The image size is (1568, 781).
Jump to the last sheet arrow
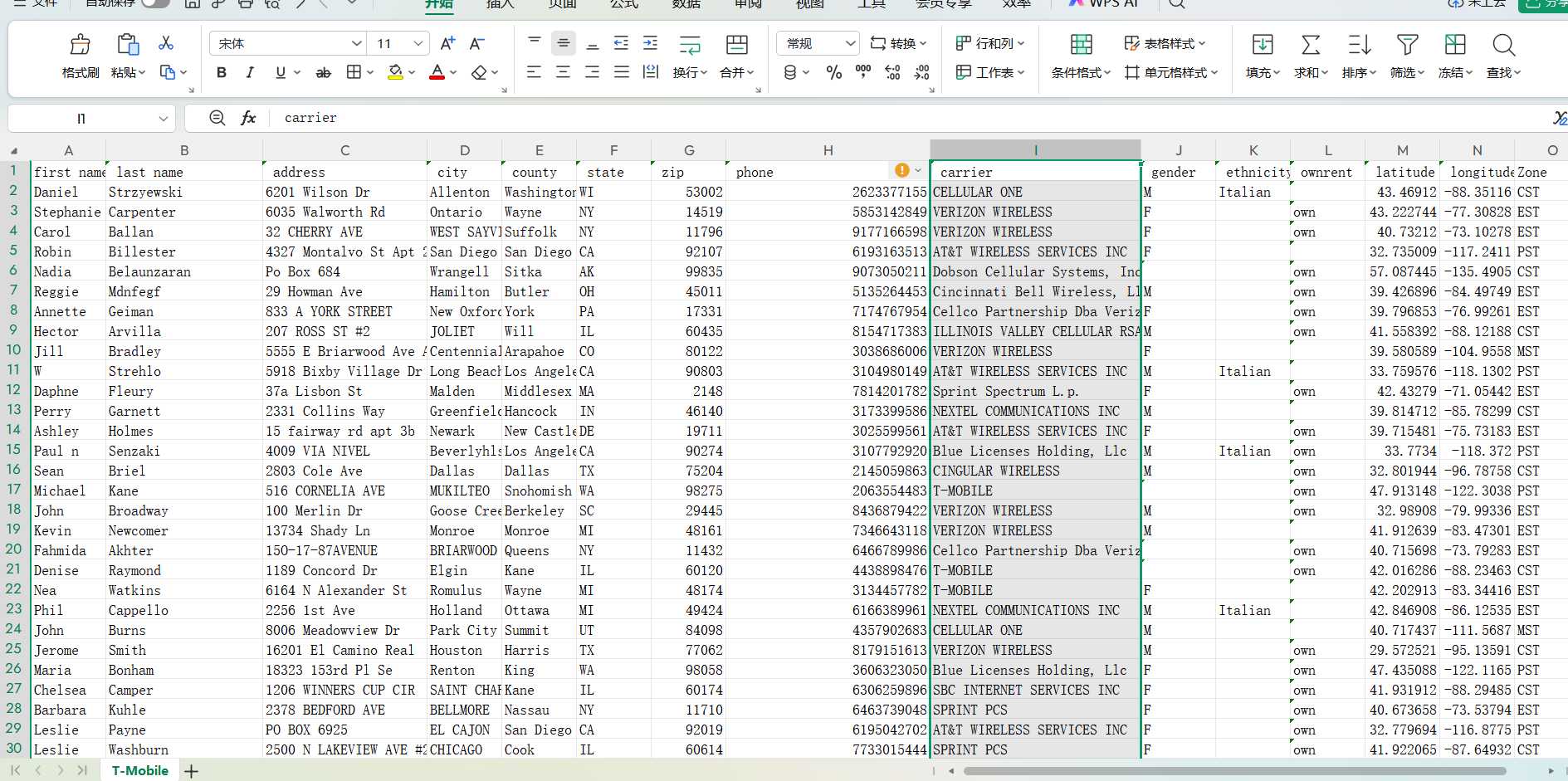[82, 771]
